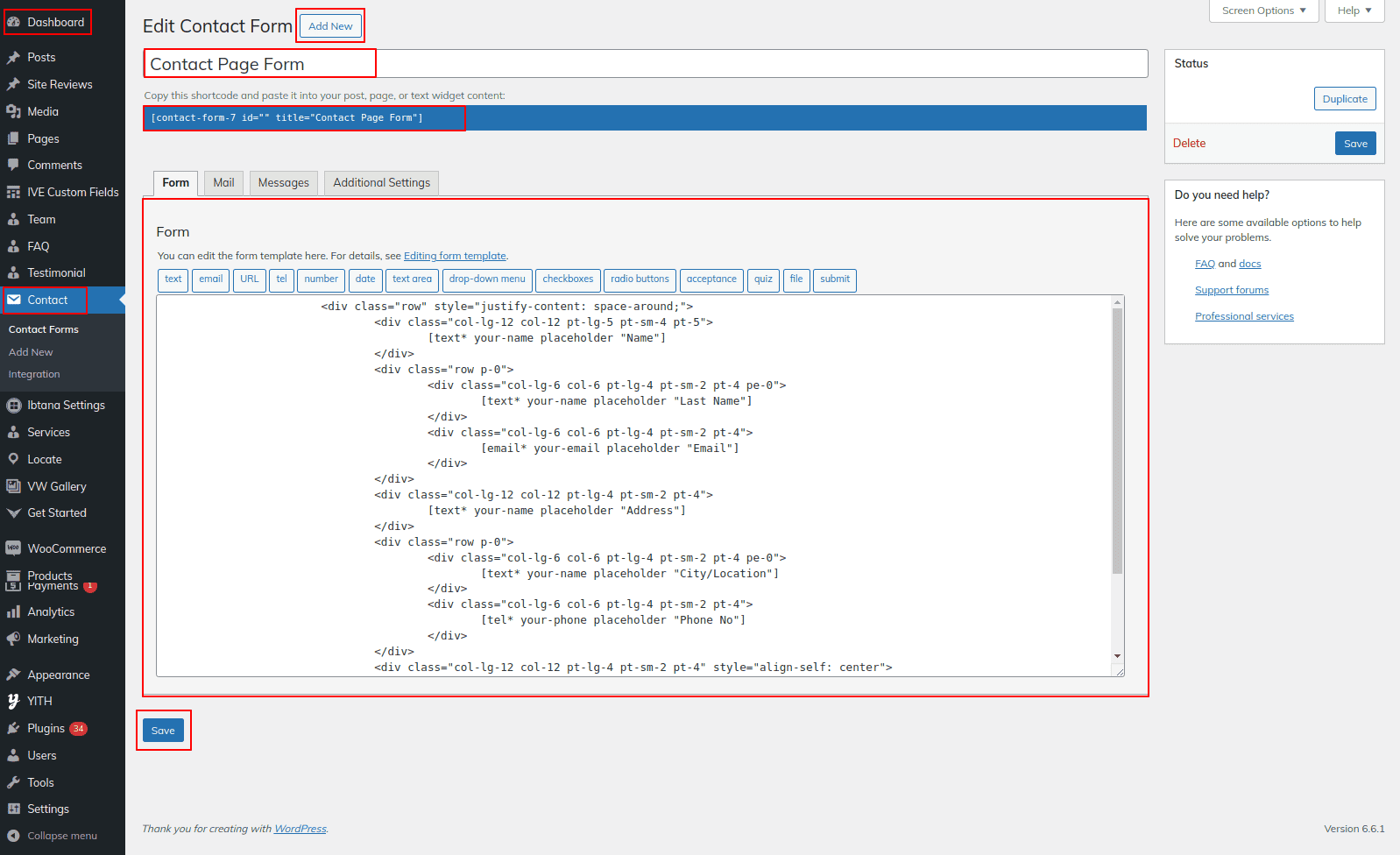
Task: Insert an acceptance checkbox form tag
Action: point(711,279)
